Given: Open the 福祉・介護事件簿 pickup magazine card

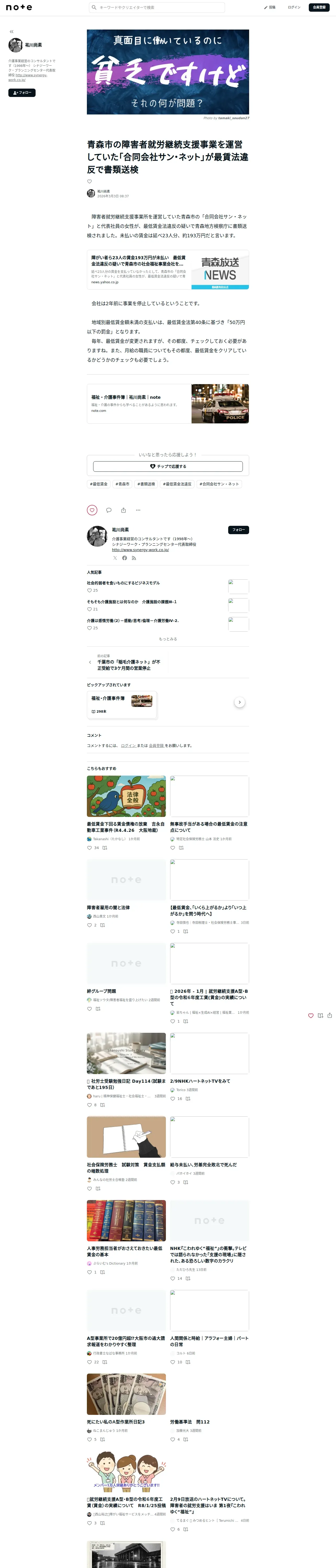Looking at the screenshot, I should 122,705.
